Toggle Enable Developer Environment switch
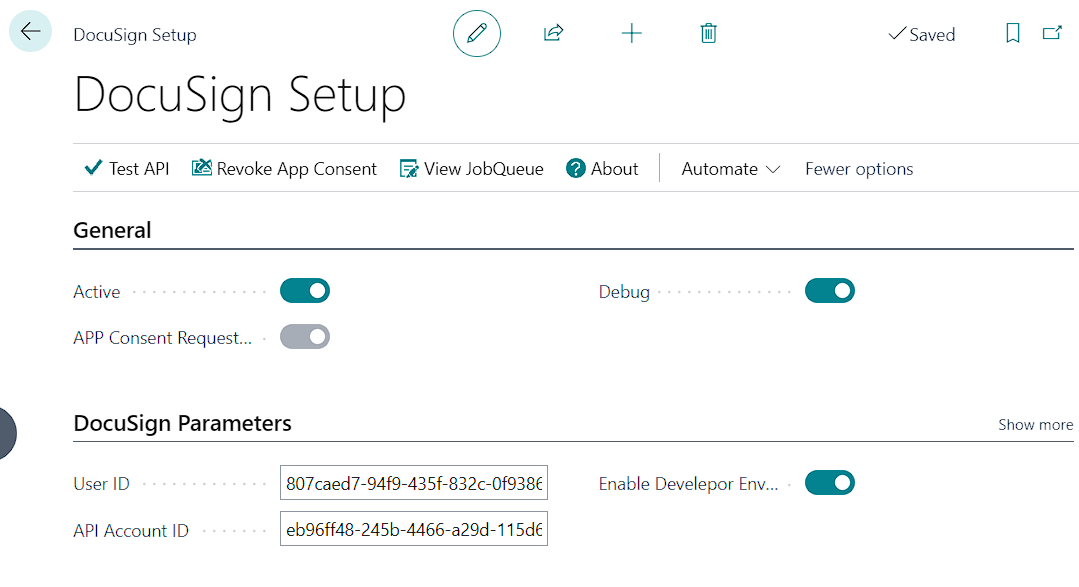Image resolution: width=1079 pixels, height=587 pixels. 830,483
